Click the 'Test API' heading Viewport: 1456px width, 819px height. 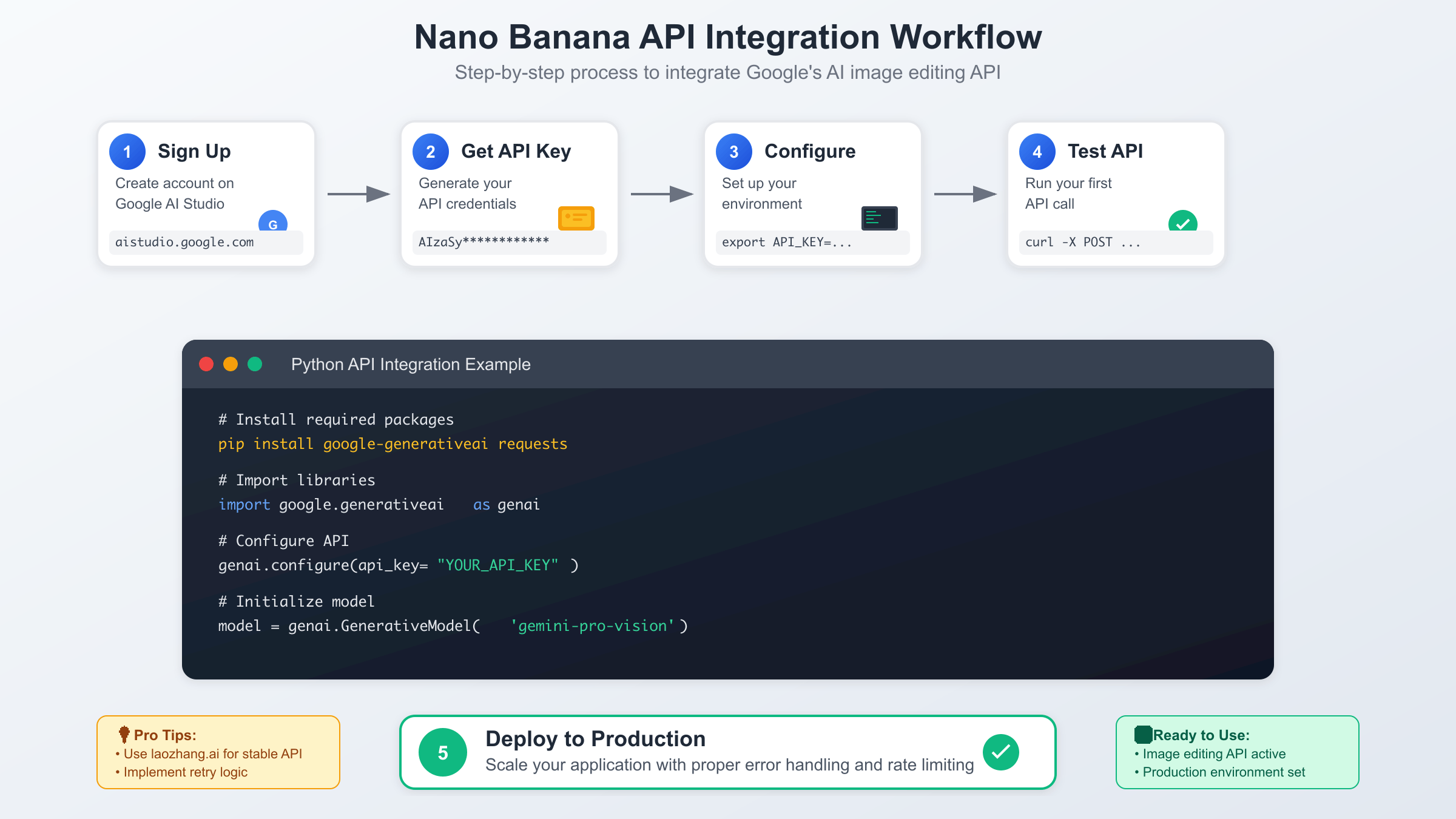[1105, 151]
